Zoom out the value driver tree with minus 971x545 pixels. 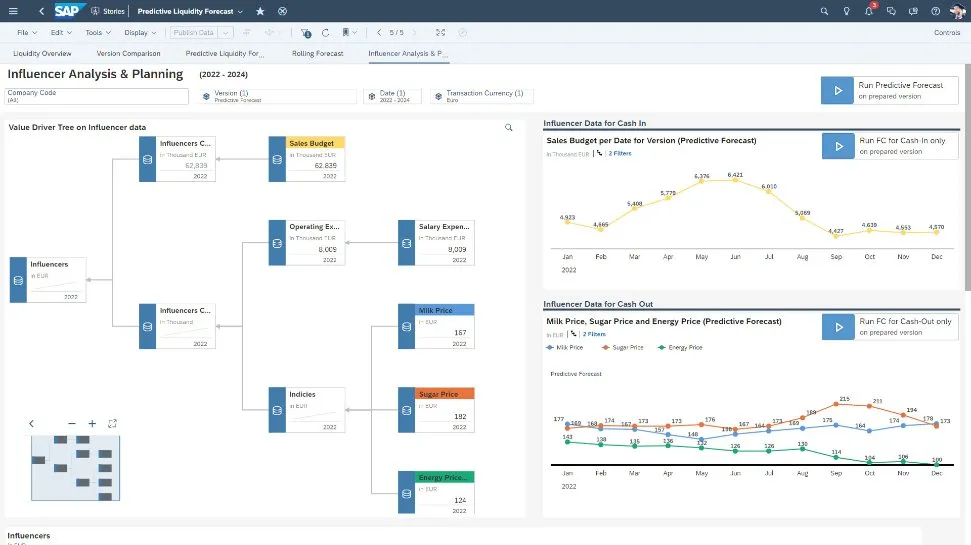tap(72, 424)
